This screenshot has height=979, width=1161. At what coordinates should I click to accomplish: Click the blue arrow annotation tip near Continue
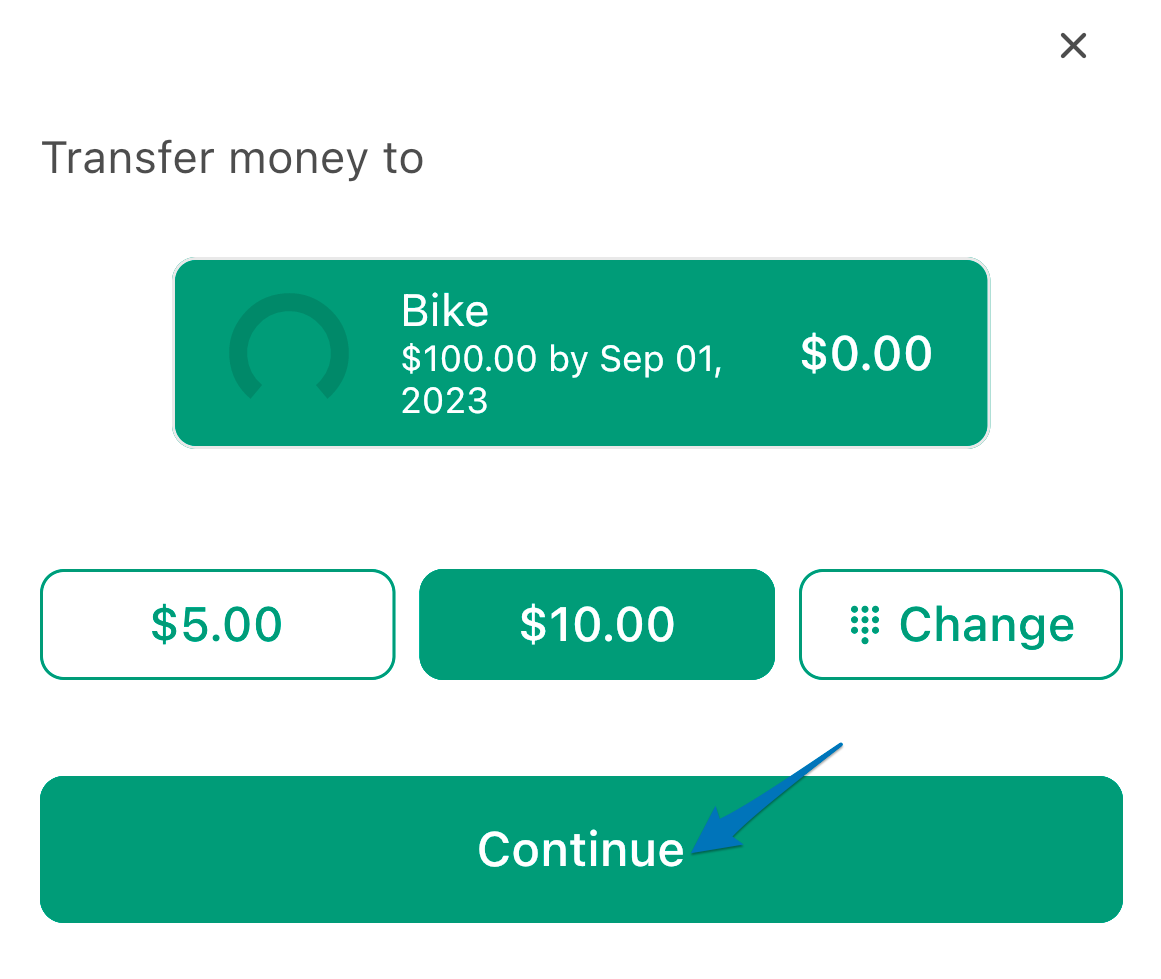[696, 851]
